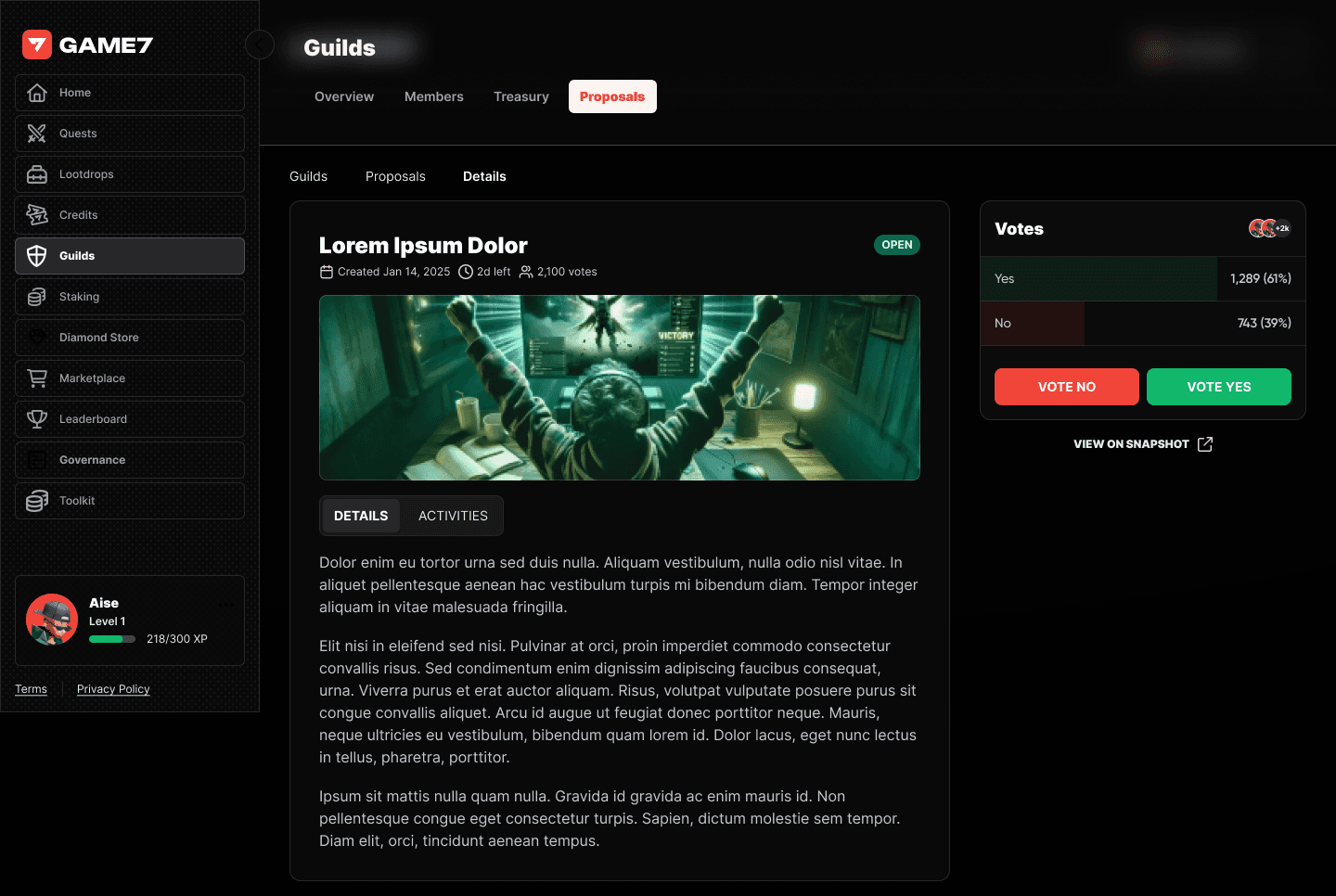1336x896 pixels.
Task: Switch to the Treasury tab
Action: pos(521,96)
